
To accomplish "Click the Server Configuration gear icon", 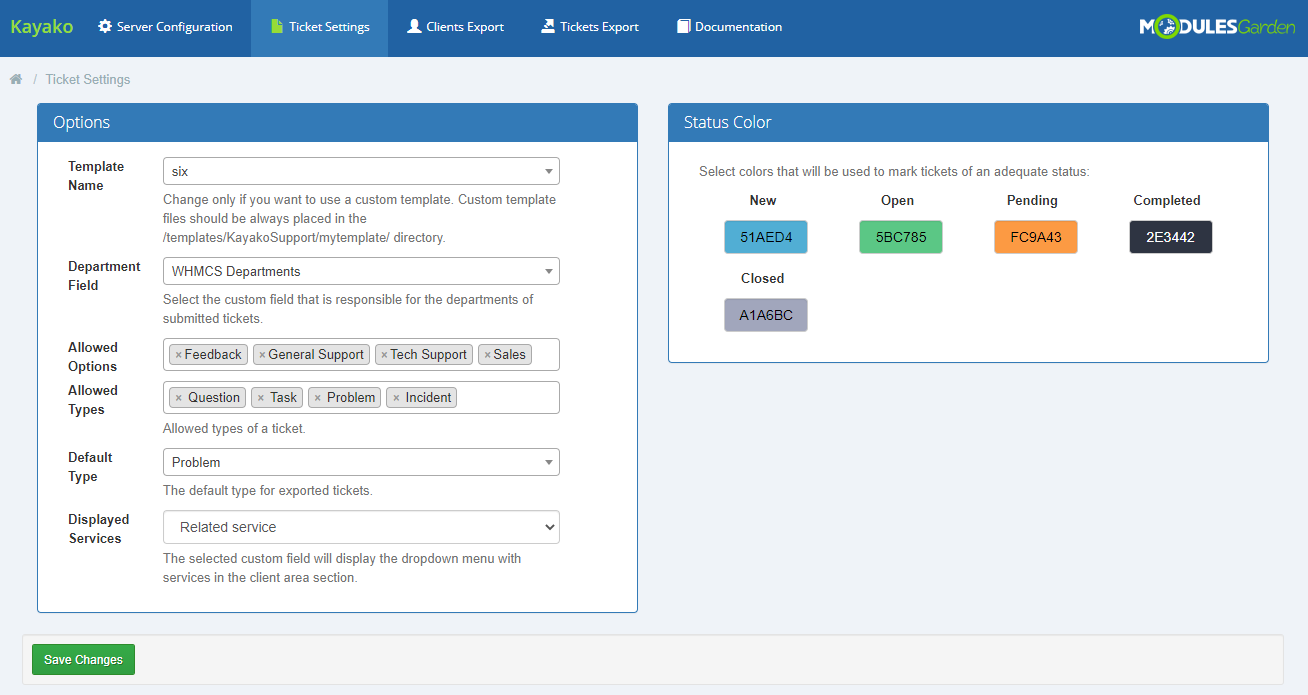I will click(105, 27).
